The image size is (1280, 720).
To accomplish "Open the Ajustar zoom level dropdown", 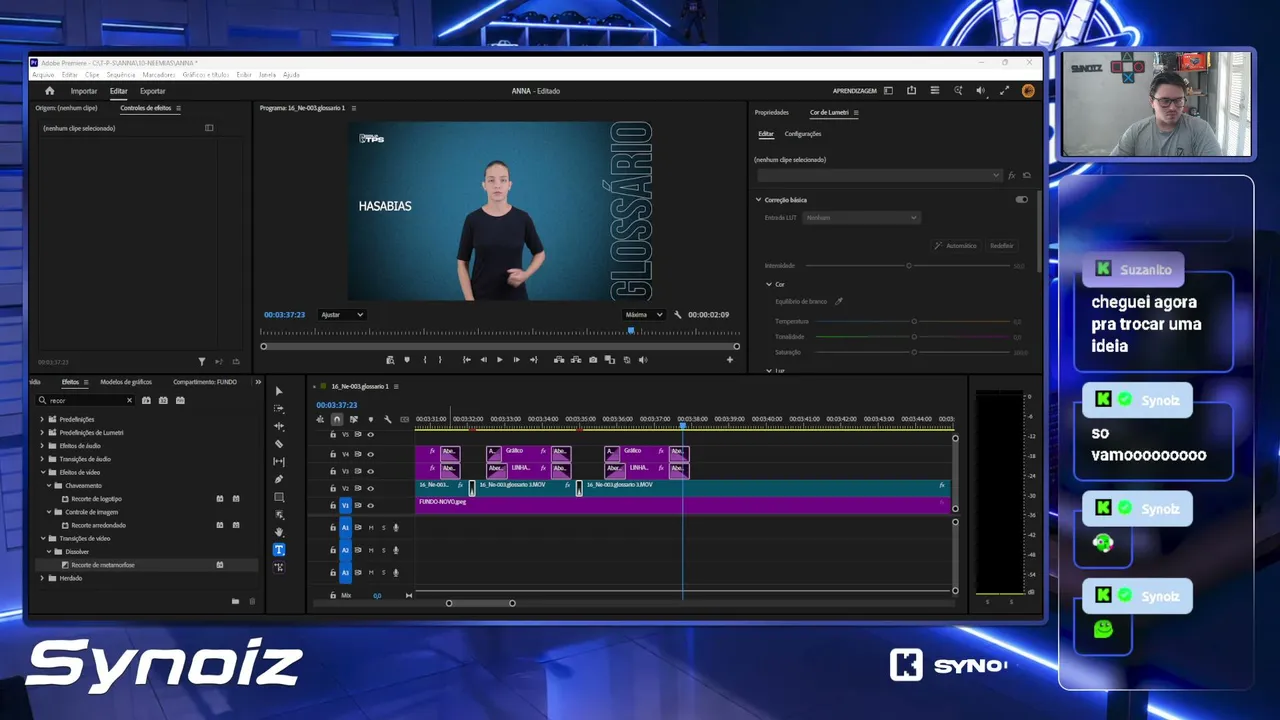I will click(342, 315).
